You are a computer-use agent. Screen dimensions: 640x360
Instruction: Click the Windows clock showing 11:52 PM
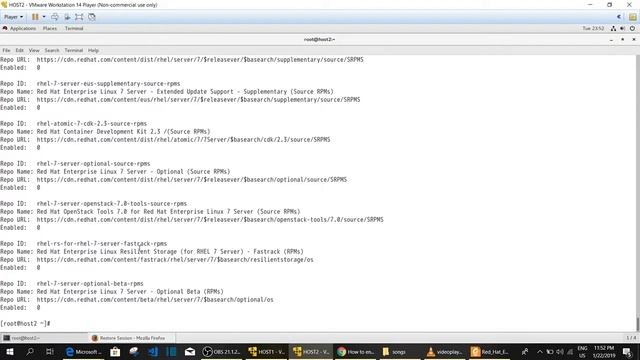604,351
